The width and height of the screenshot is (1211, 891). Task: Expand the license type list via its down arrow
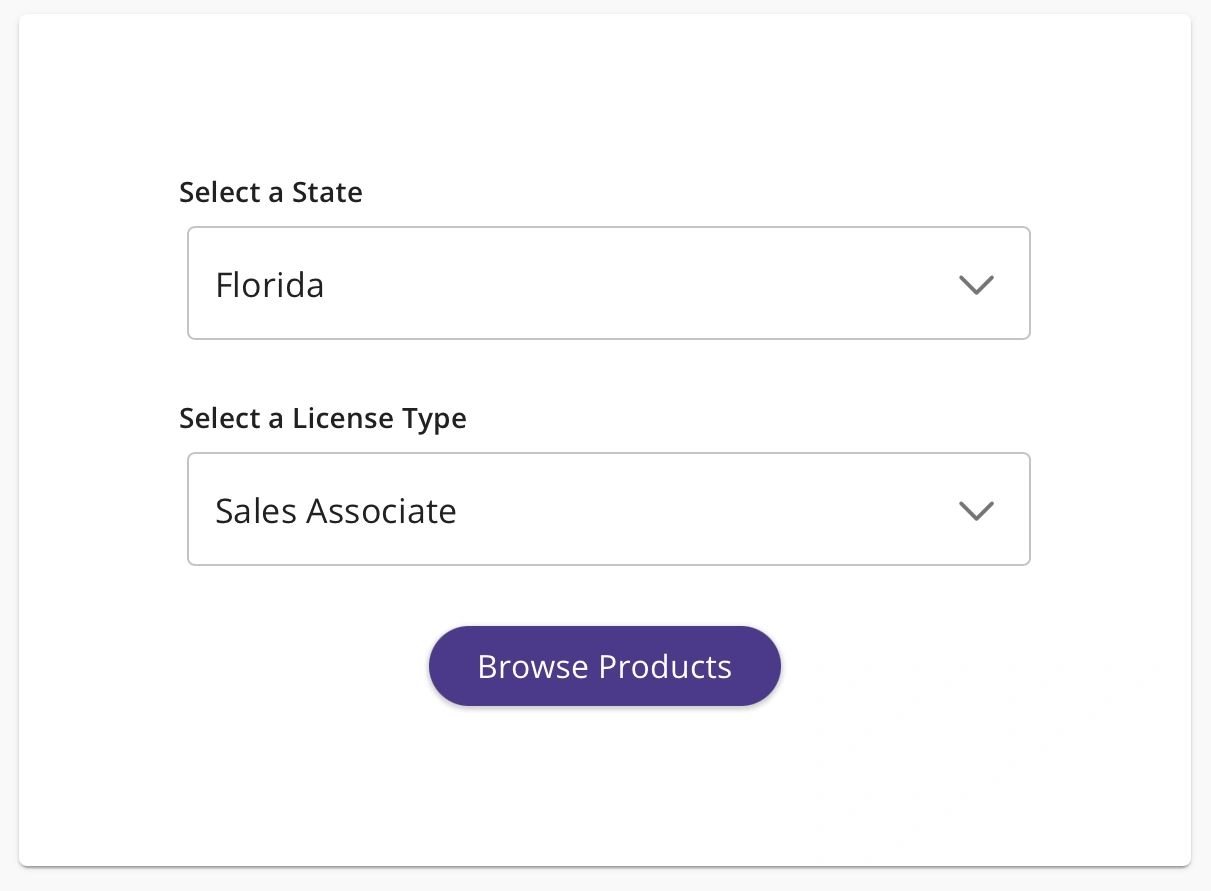pyautogui.click(x=976, y=511)
